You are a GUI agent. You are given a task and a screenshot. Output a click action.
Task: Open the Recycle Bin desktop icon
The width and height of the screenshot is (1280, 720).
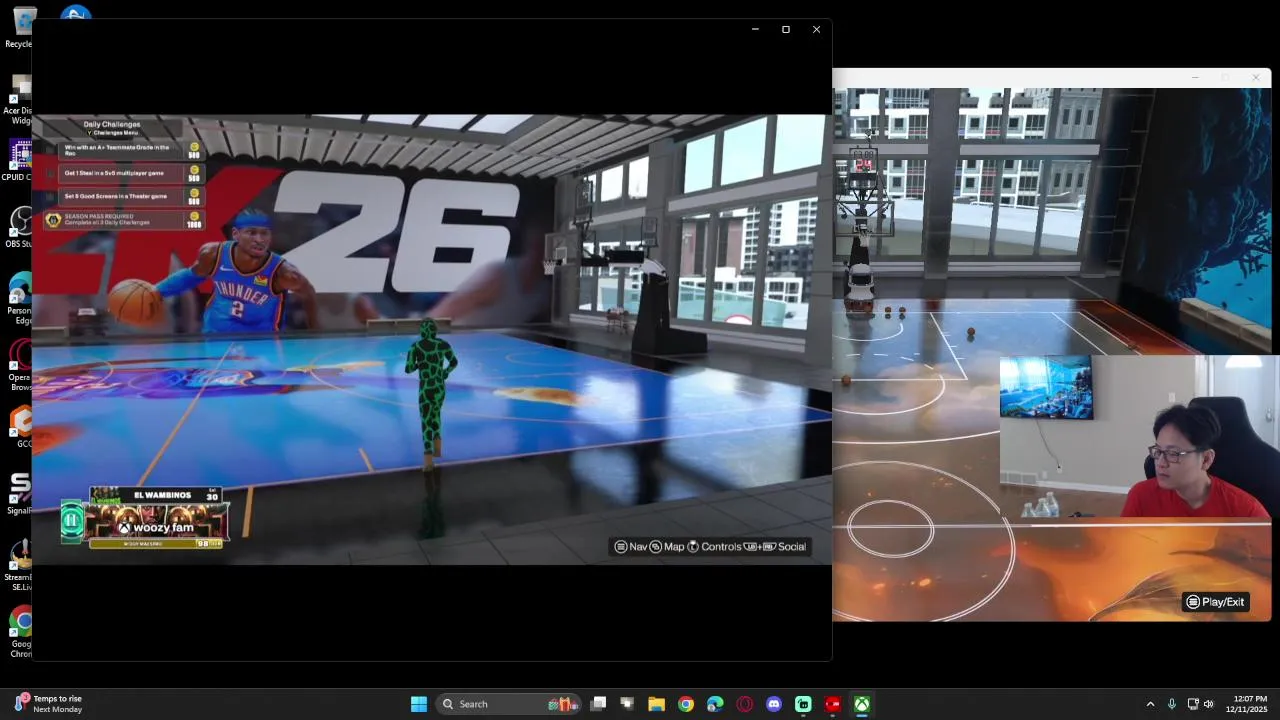click(x=19, y=27)
